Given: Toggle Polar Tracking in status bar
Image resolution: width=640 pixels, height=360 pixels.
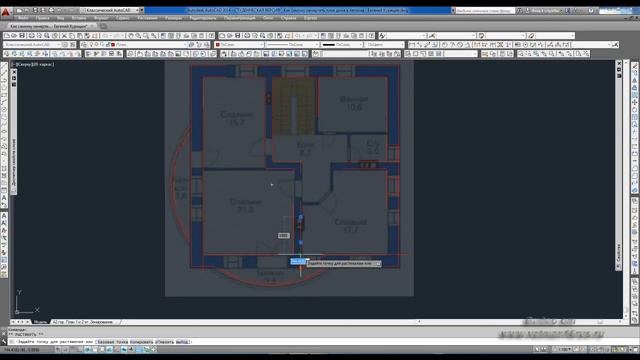Looking at the screenshot, I should pyautogui.click(x=87, y=349).
